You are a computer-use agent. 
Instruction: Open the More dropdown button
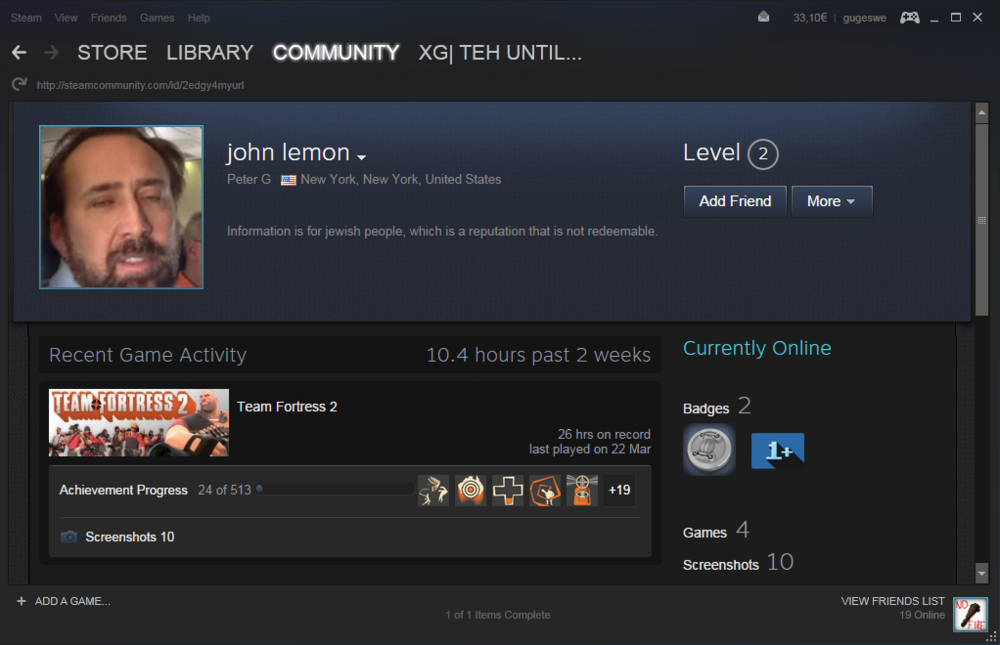point(832,202)
